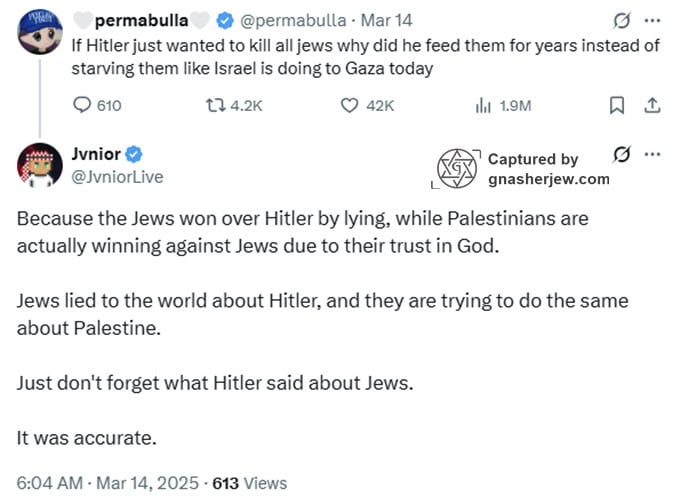Open the more options menu on permabulla's post
The width and height of the screenshot is (680, 504).
[x=653, y=19]
